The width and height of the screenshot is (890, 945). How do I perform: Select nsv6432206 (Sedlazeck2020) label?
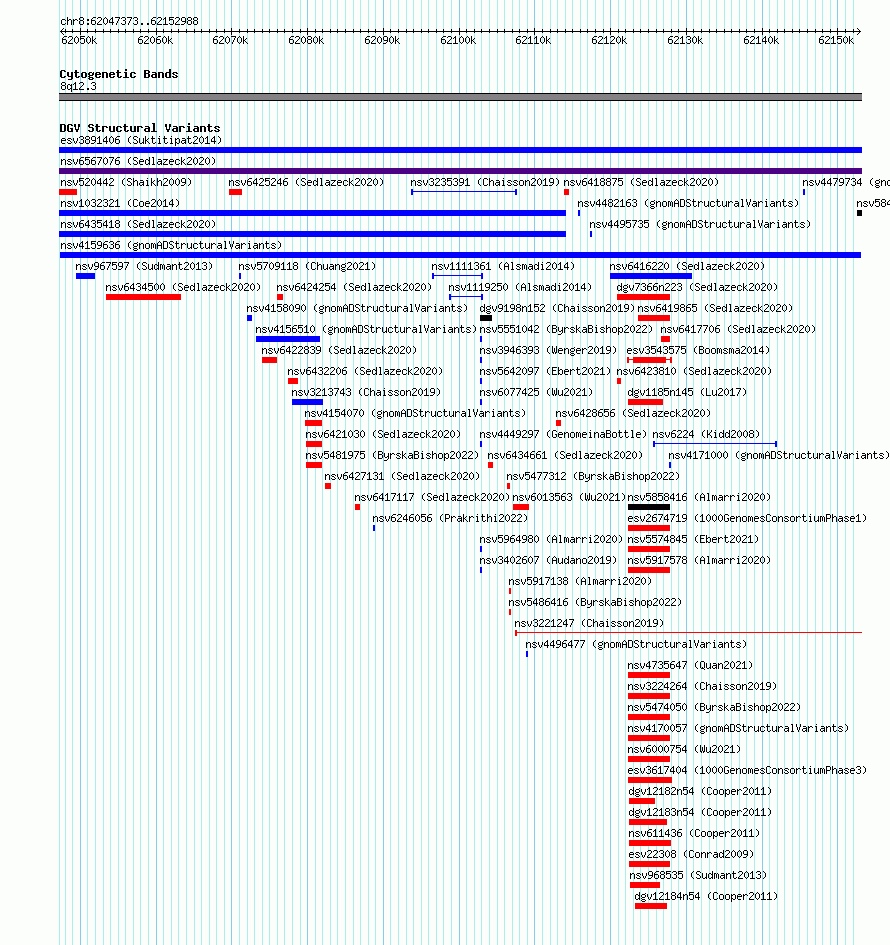point(365,372)
